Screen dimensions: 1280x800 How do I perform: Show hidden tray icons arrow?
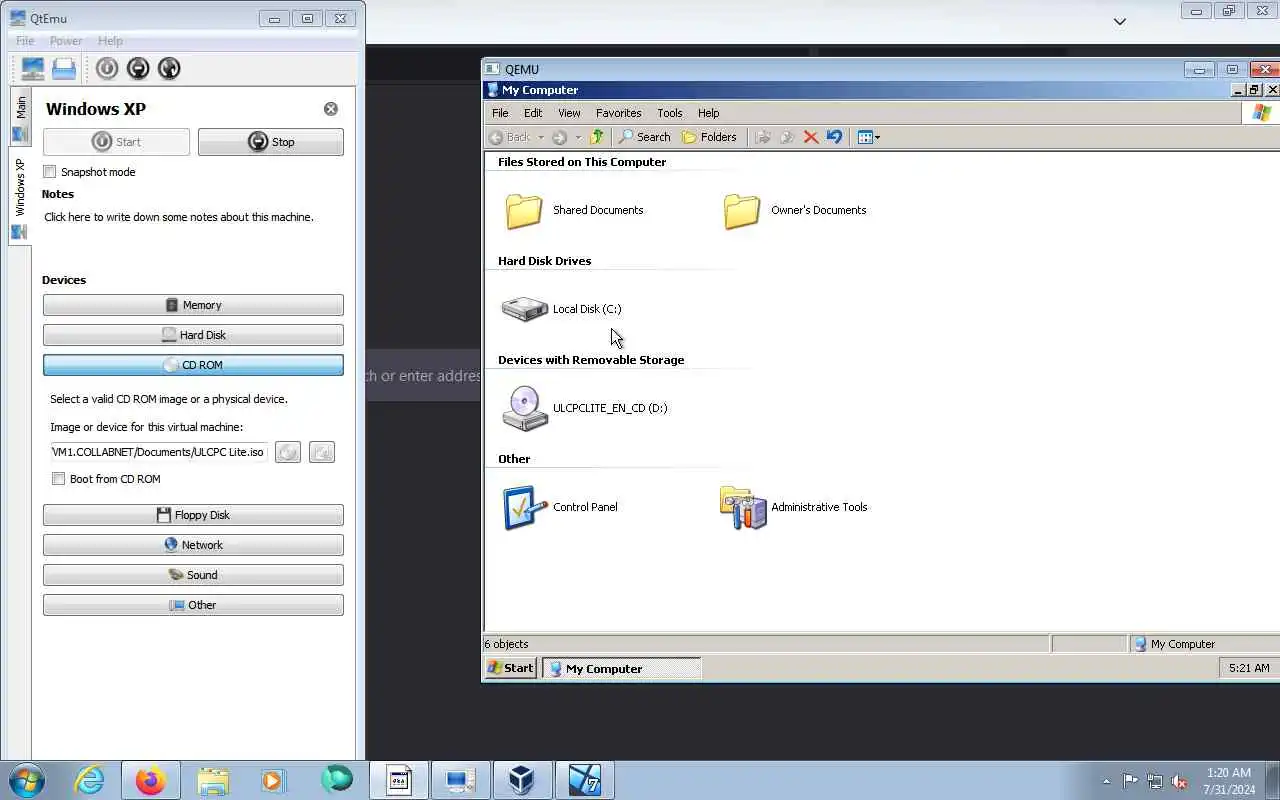click(1106, 781)
